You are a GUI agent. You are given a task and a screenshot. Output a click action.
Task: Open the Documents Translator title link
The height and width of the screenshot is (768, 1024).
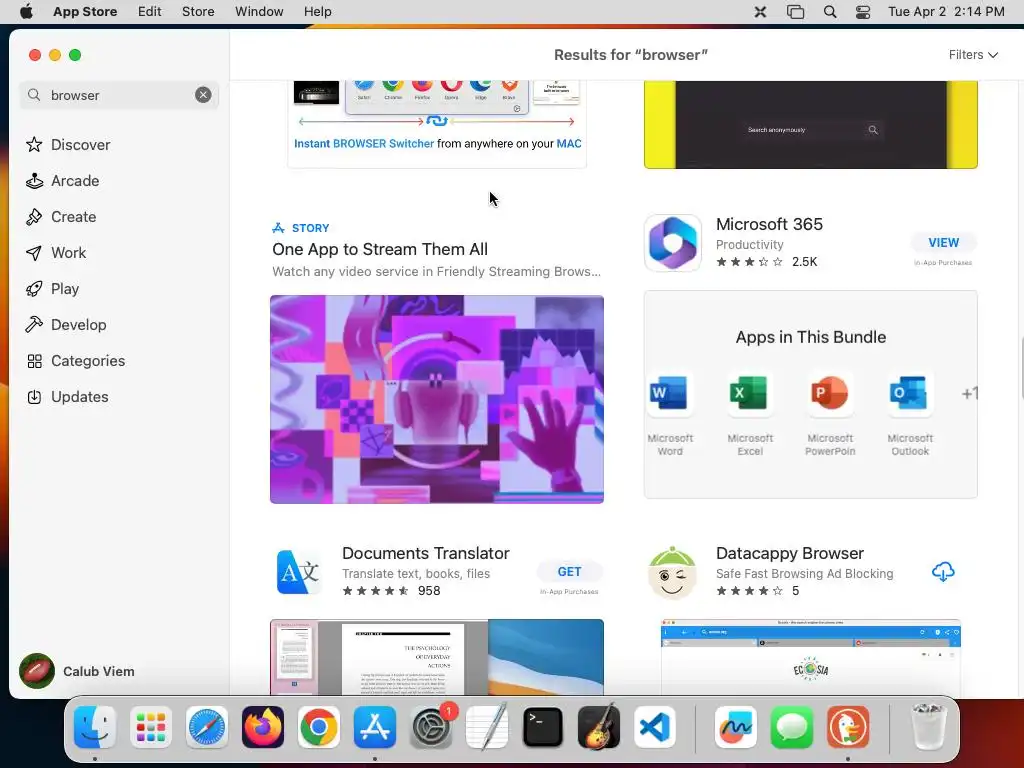[426, 553]
